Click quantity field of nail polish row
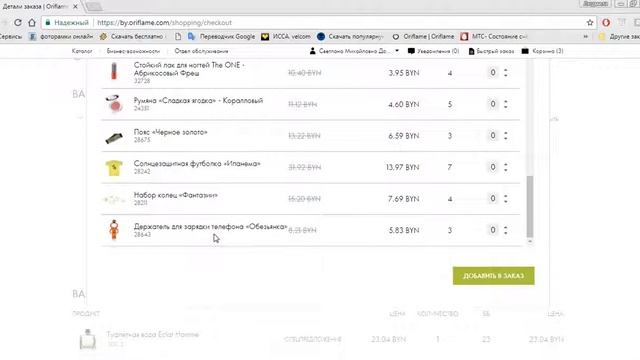The width and height of the screenshot is (640, 360). 493,73
